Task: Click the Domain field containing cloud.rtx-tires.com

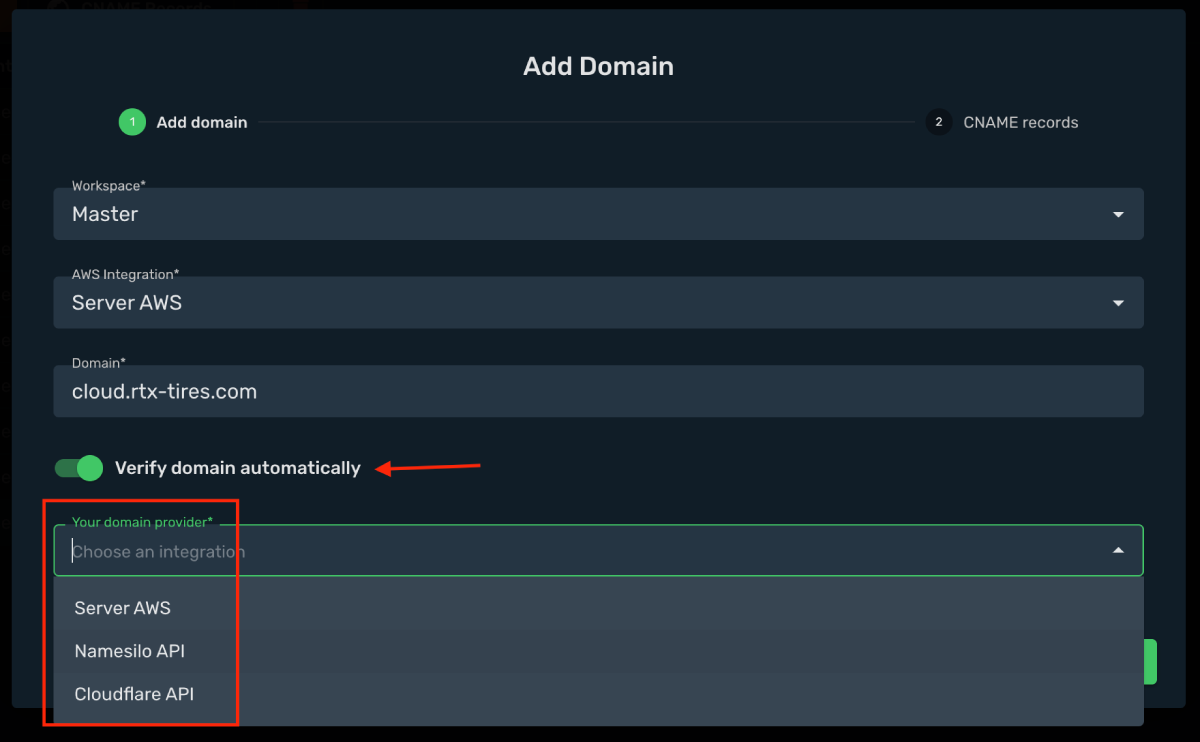Action: 598,391
